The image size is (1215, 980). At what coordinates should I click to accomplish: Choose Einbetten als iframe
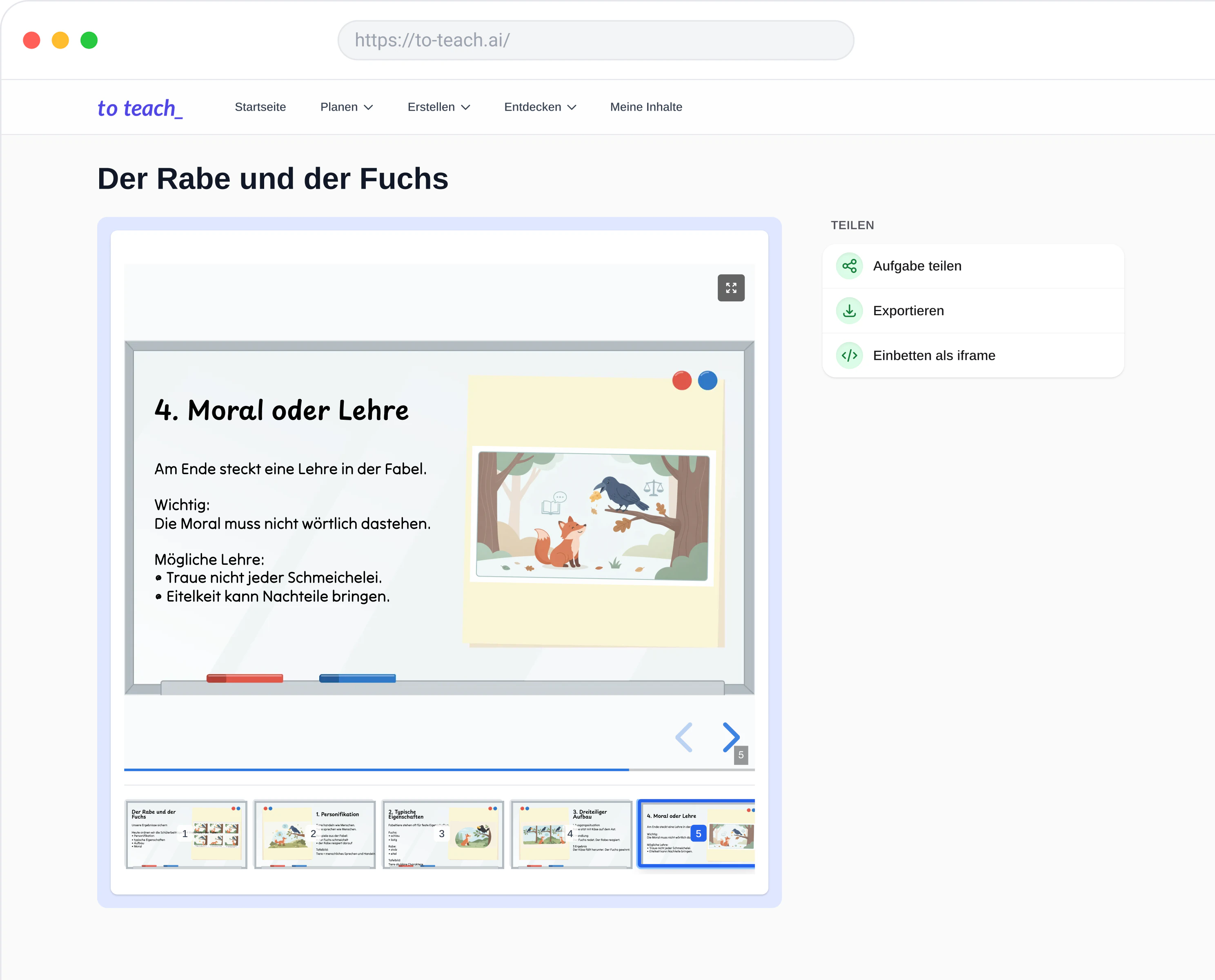click(x=973, y=356)
